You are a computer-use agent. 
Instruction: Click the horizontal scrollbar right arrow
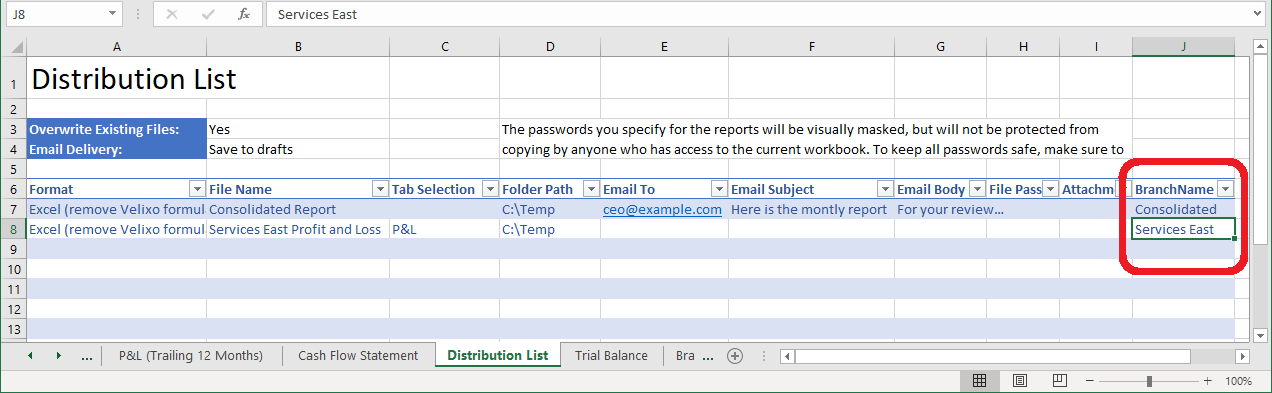(1242, 356)
